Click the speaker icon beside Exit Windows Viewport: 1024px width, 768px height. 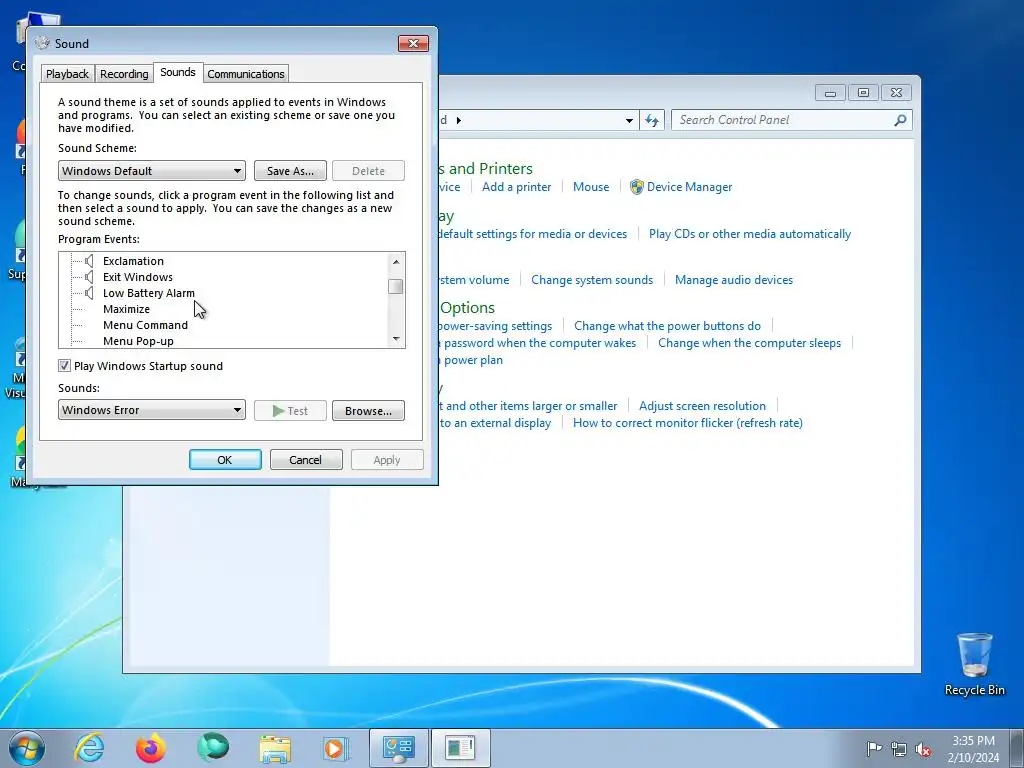click(89, 277)
